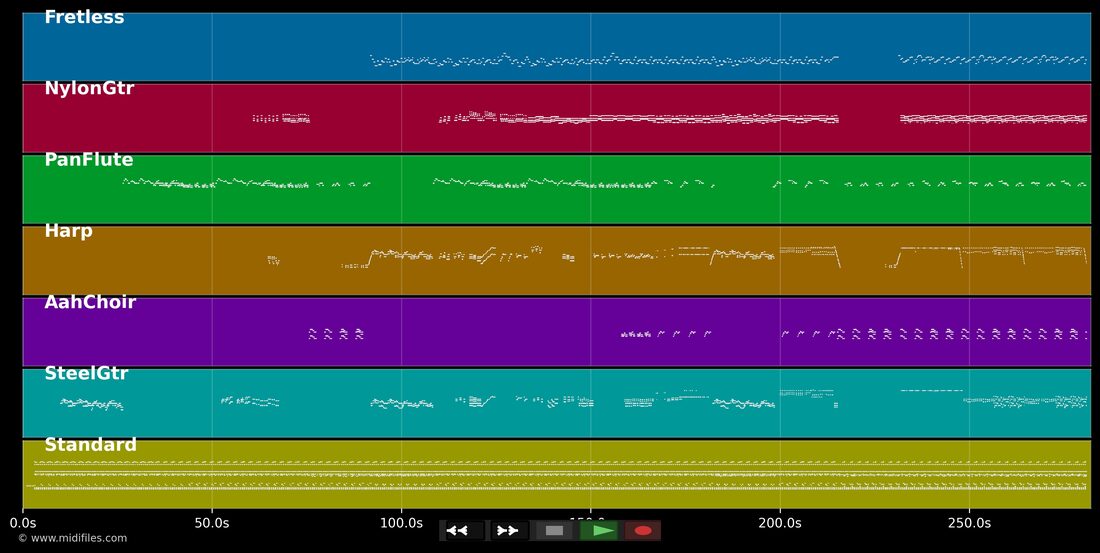Click the 100.0s time axis label
Image resolution: width=1100 pixels, height=553 pixels.
[x=401, y=524]
